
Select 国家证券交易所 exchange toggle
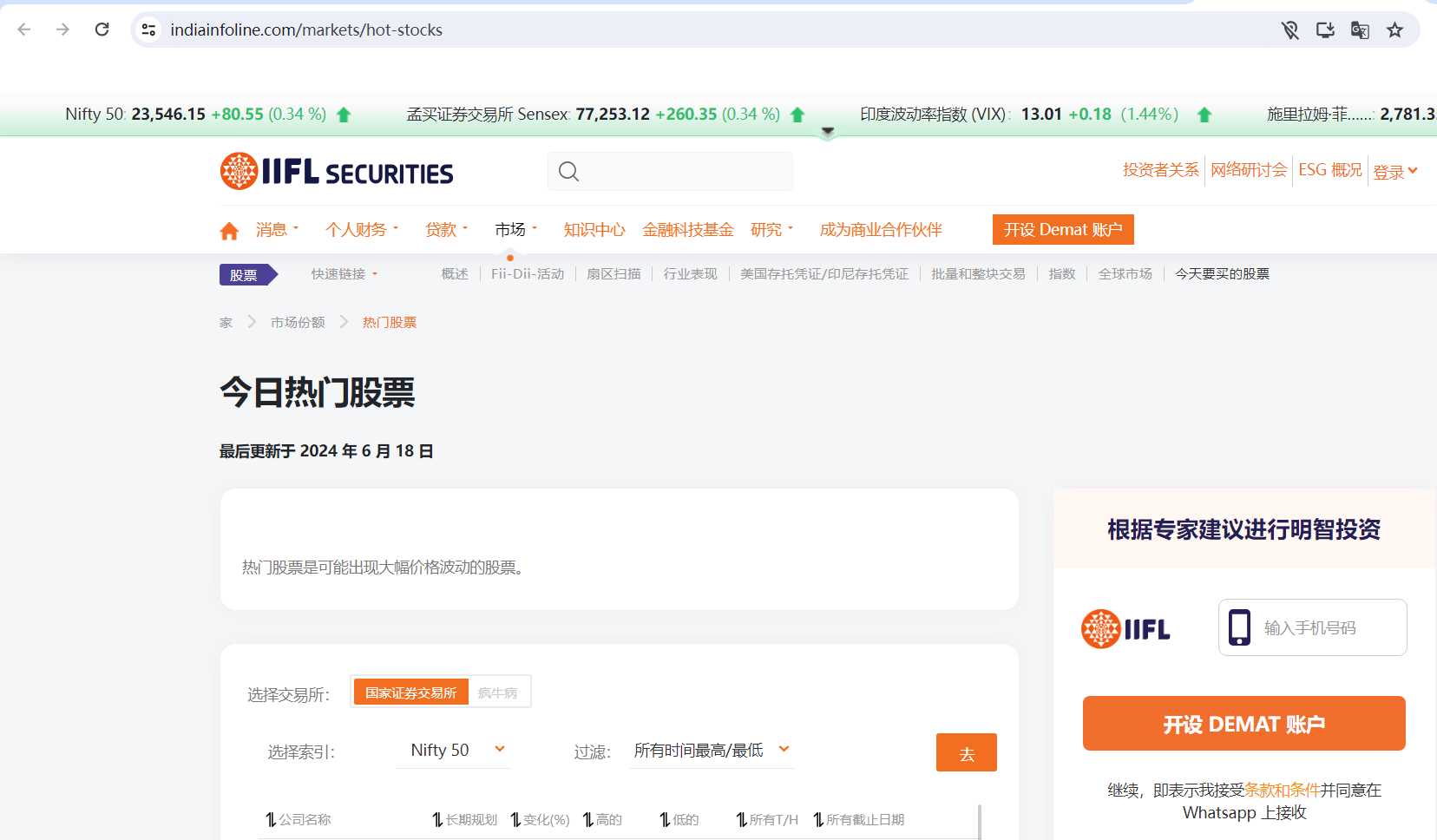pyautogui.click(x=410, y=692)
